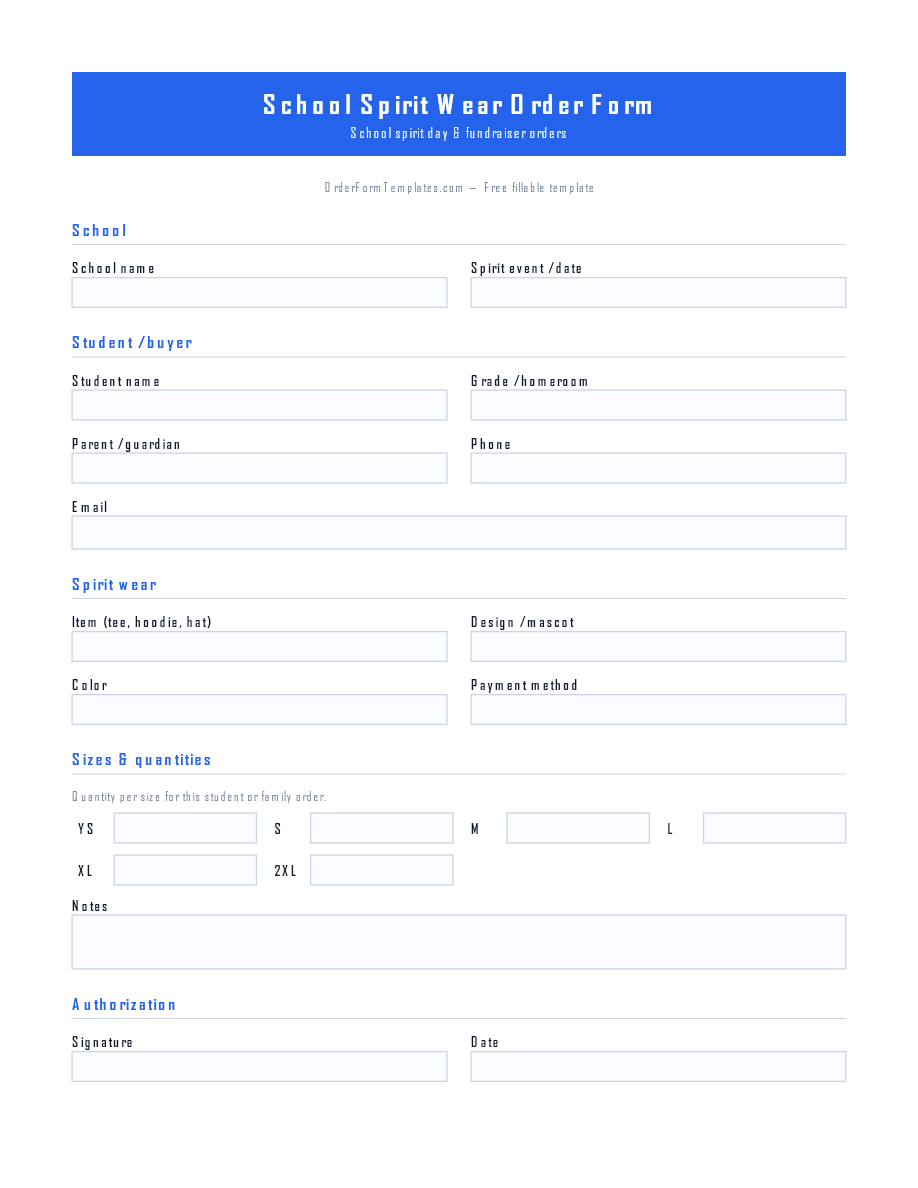The height and width of the screenshot is (1188, 918).
Task: Click the Item (tee, hoodie, hat) field
Action: 259,646
